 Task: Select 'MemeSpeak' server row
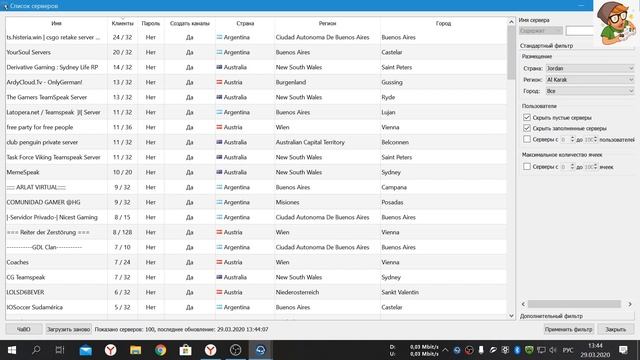256,172
